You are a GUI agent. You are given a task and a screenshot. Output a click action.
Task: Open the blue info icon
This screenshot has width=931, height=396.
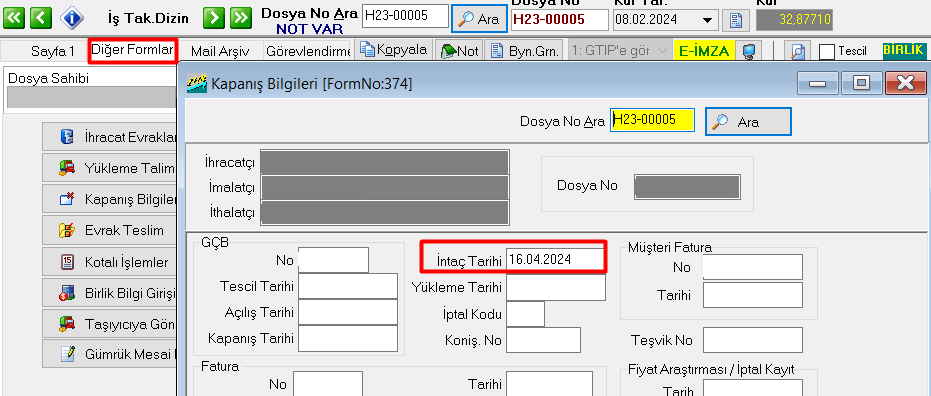[72, 18]
